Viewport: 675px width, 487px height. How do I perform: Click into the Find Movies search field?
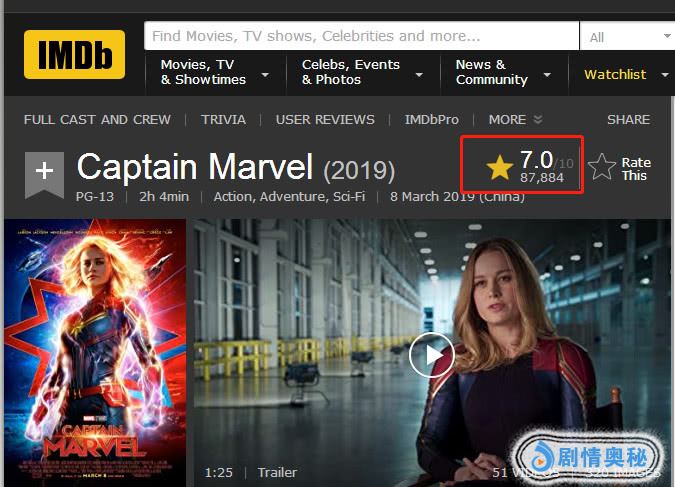(362, 36)
